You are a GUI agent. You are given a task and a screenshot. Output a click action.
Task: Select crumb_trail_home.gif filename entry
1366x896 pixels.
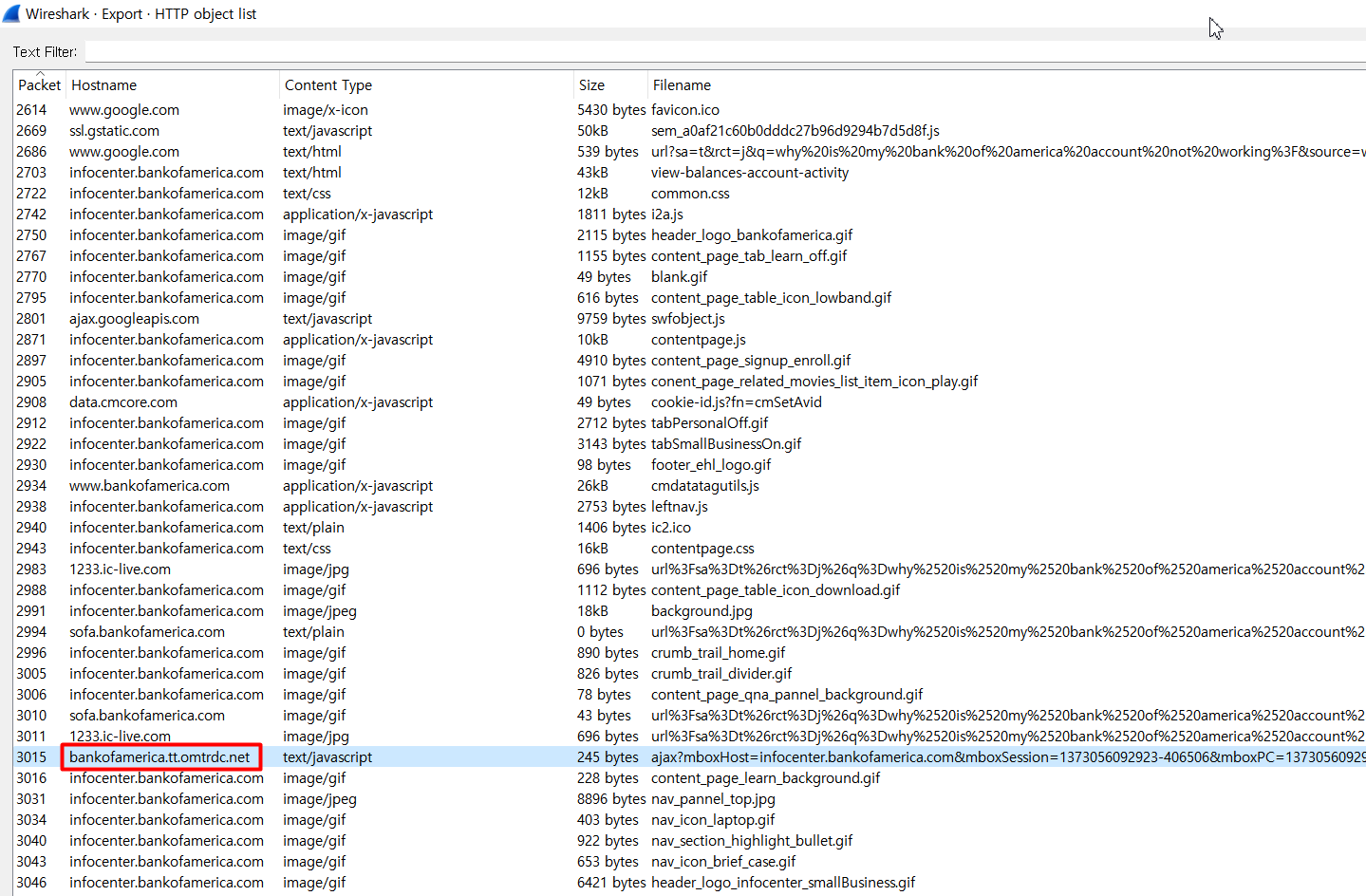tap(719, 653)
